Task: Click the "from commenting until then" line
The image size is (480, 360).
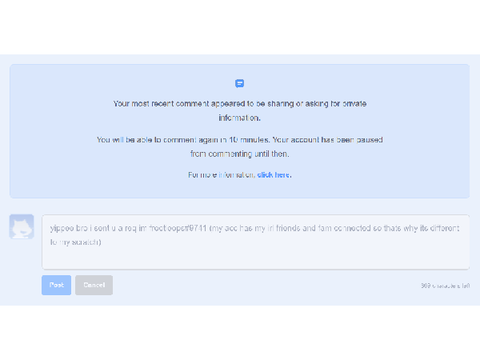Action: click(240, 154)
